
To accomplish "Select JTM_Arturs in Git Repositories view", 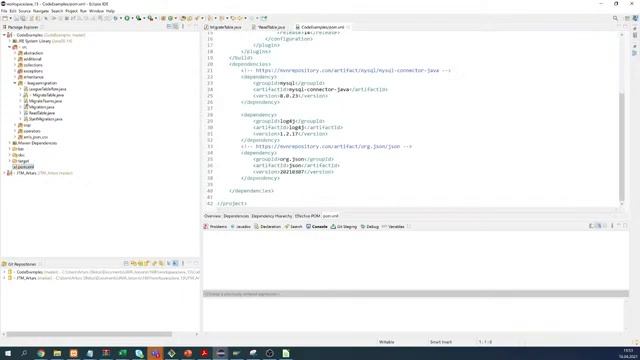I will (x=26, y=278).
